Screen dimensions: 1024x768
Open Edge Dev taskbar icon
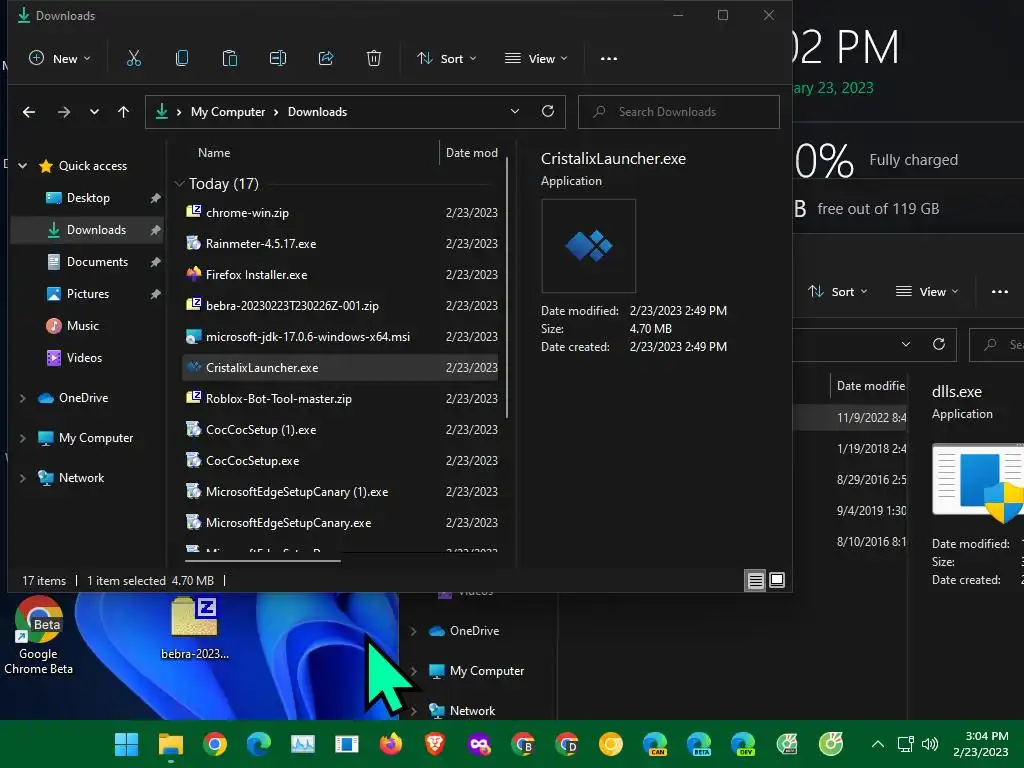(743, 744)
